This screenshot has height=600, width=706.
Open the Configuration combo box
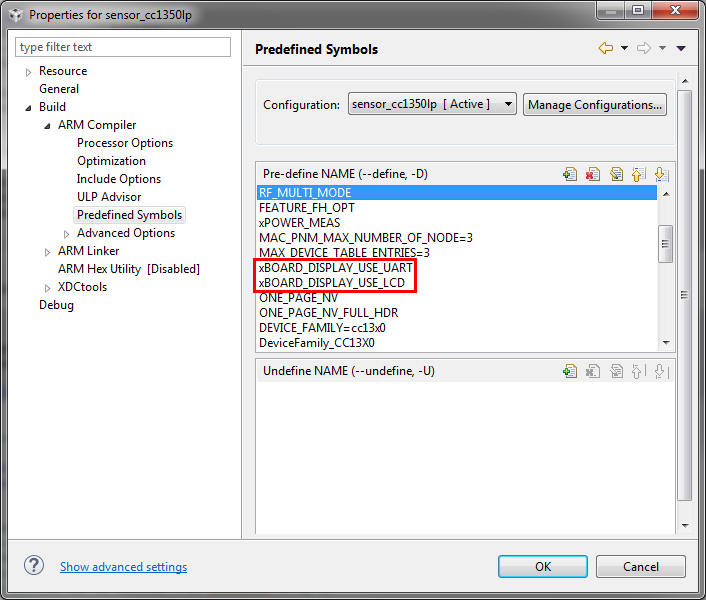[x=432, y=104]
